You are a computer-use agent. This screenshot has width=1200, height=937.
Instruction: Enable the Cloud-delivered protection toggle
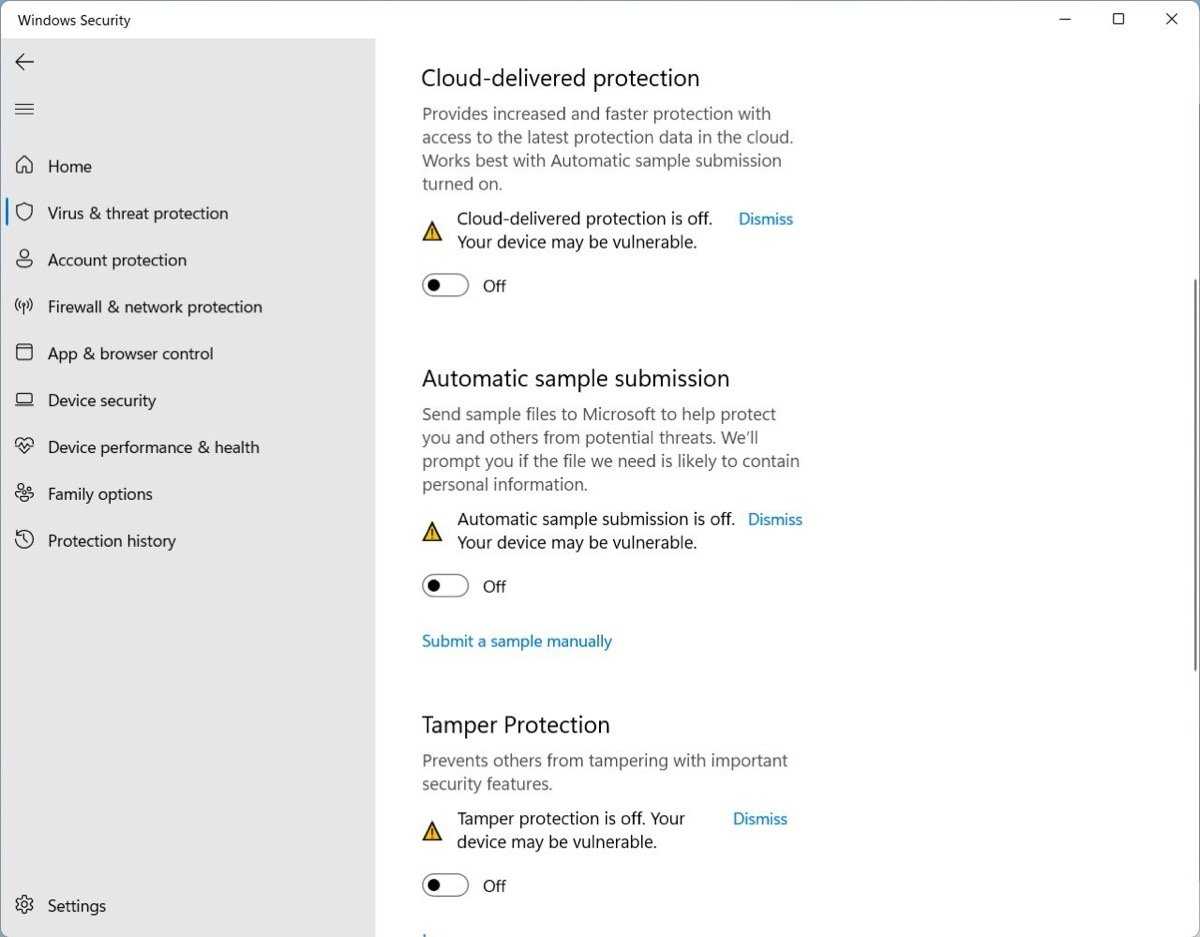[x=445, y=286]
